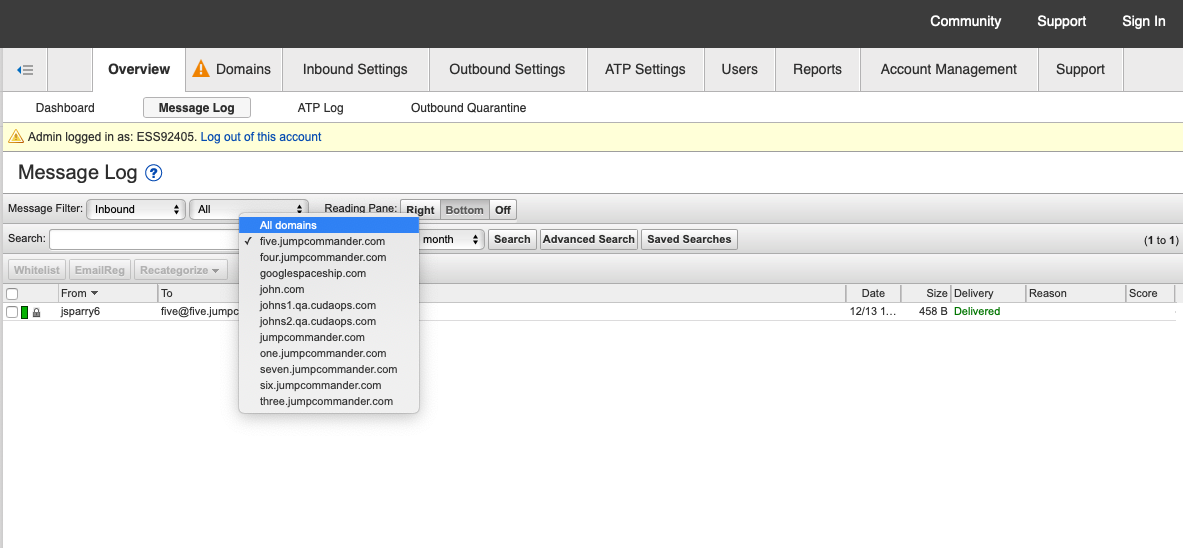
Task: Open the Support link in top bar
Action: click(1062, 21)
